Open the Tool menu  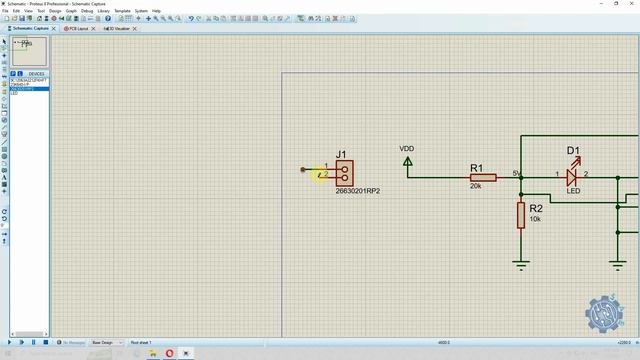(41, 11)
